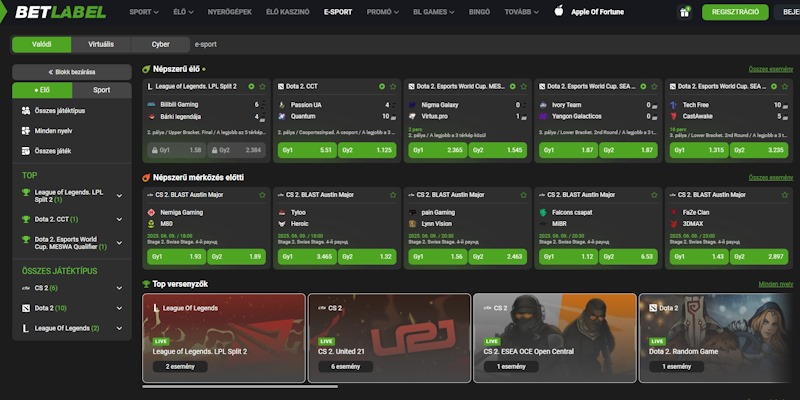Expand Dota 2 (10) game type
This screenshot has height=400, width=800.
click(x=119, y=308)
